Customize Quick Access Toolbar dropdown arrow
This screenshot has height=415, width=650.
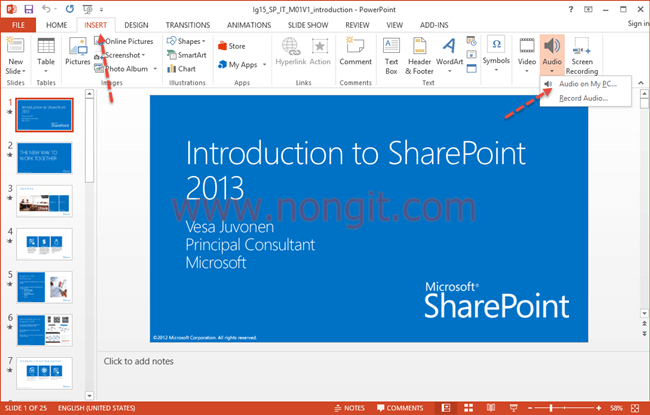(x=102, y=9)
